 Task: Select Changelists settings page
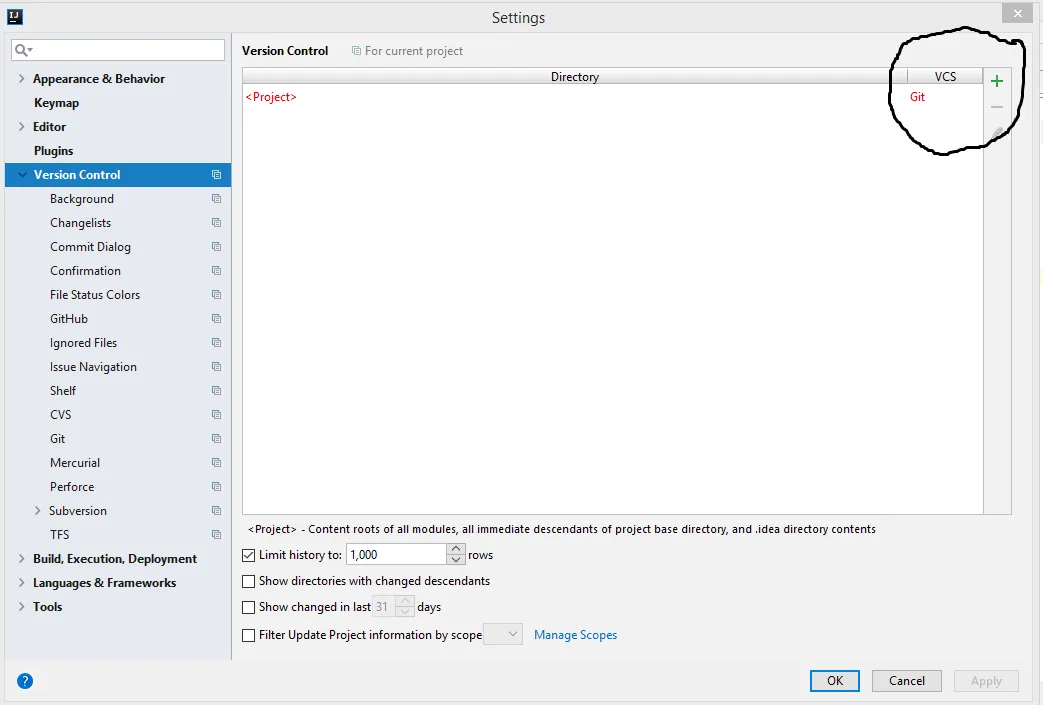[80, 223]
